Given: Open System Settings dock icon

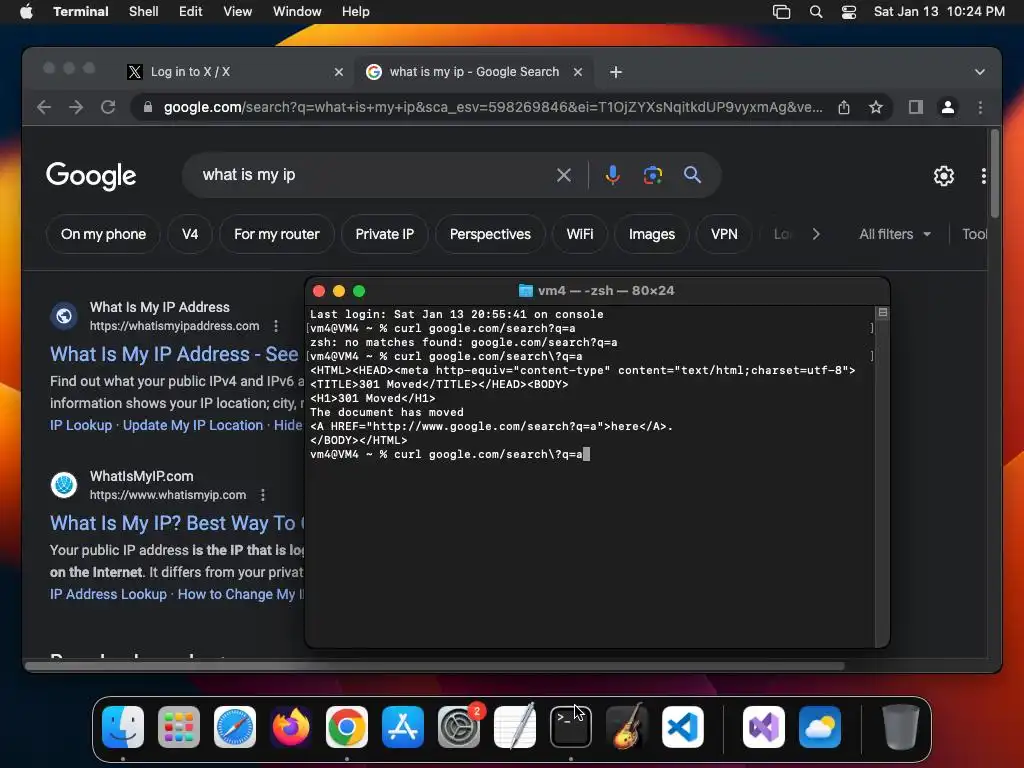Looking at the screenshot, I should [x=458, y=727].
